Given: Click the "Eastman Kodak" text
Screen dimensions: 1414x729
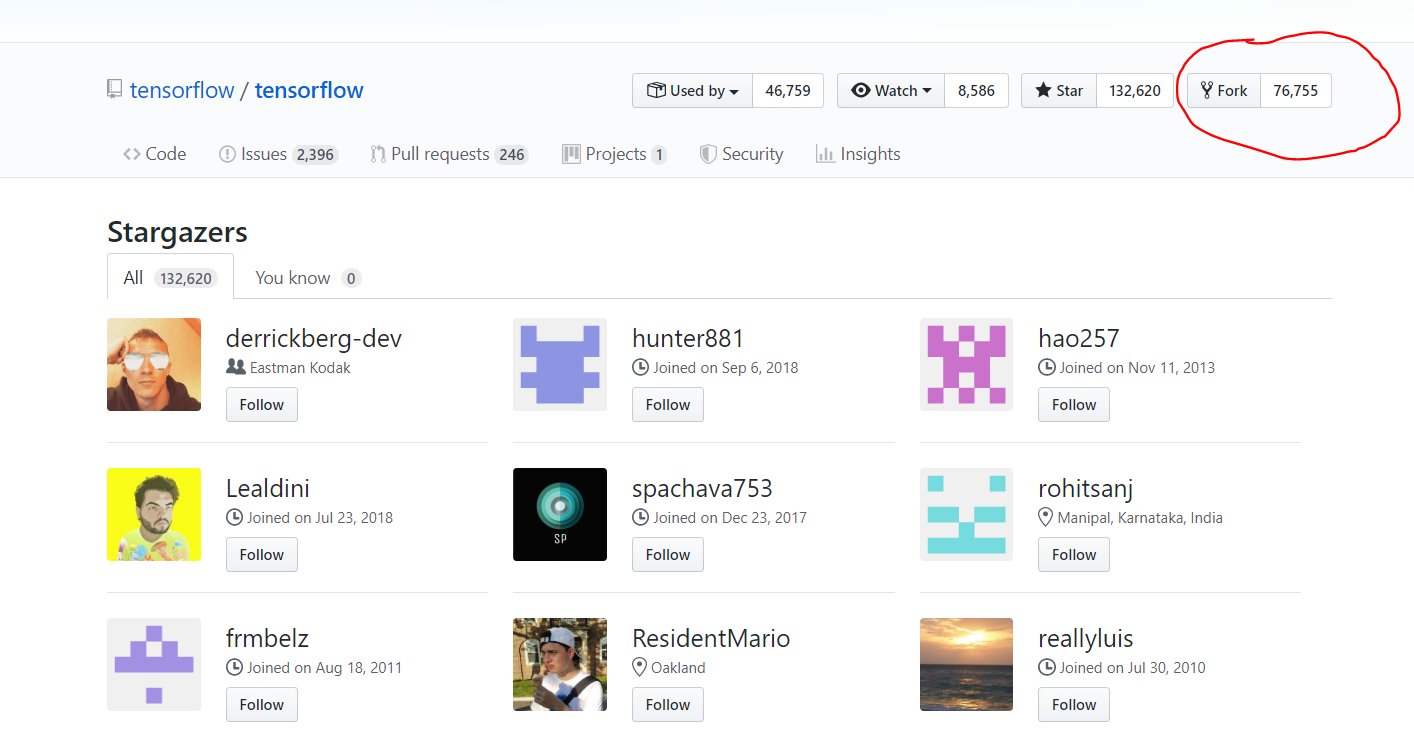Looking at the screenshot, I should [300, 367].
